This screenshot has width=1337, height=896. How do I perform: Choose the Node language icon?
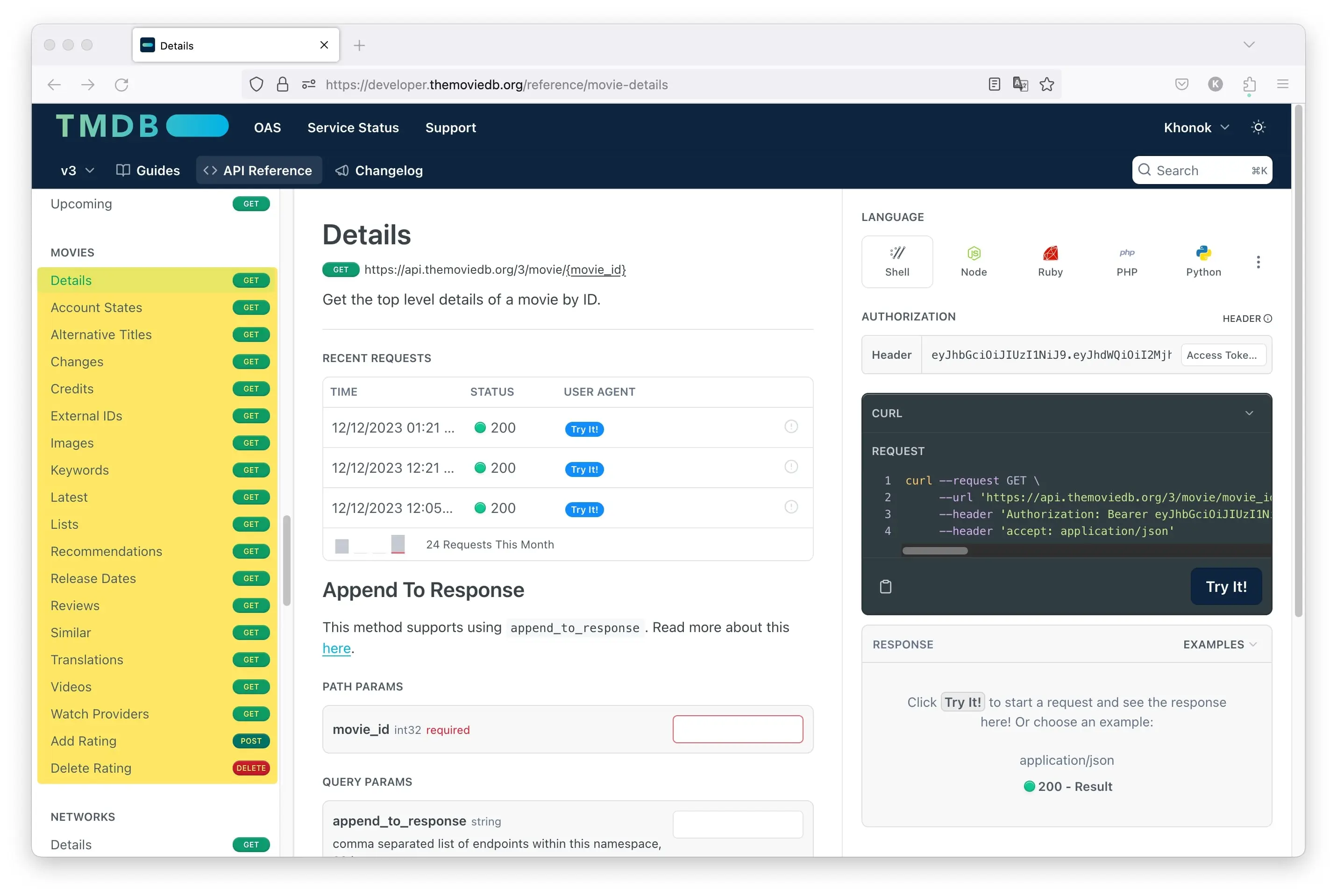pyautogui.click(x=974, y=253)
